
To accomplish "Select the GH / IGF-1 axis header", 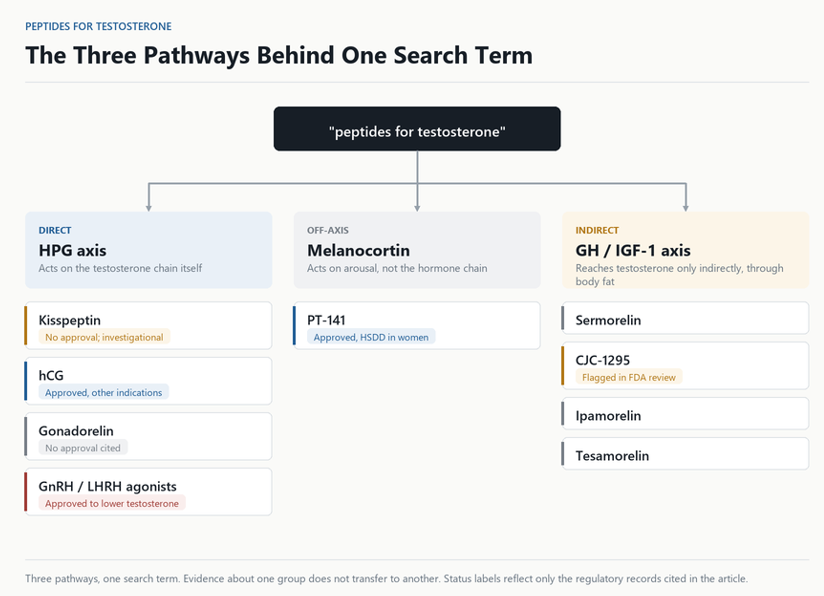I will coord(685,250).
